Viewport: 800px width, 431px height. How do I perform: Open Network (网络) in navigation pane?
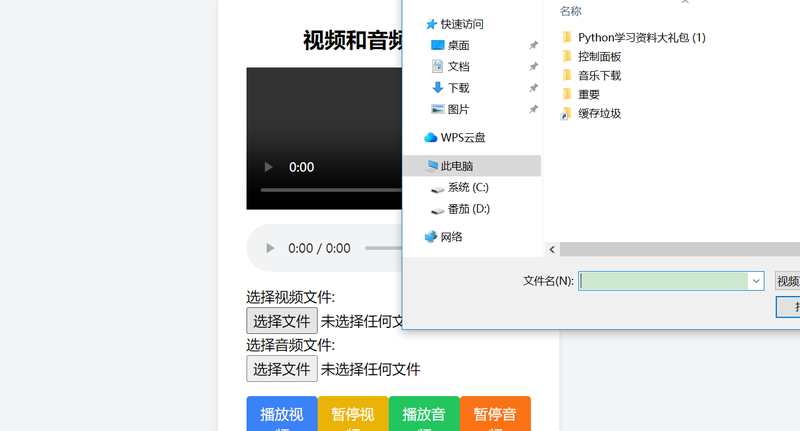point(452,237)
